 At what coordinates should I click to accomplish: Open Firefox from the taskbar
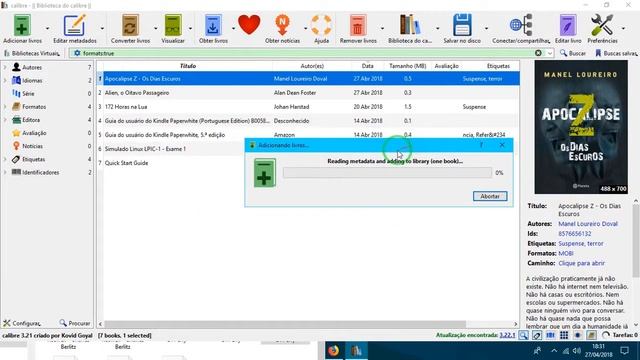pos(333,351)
